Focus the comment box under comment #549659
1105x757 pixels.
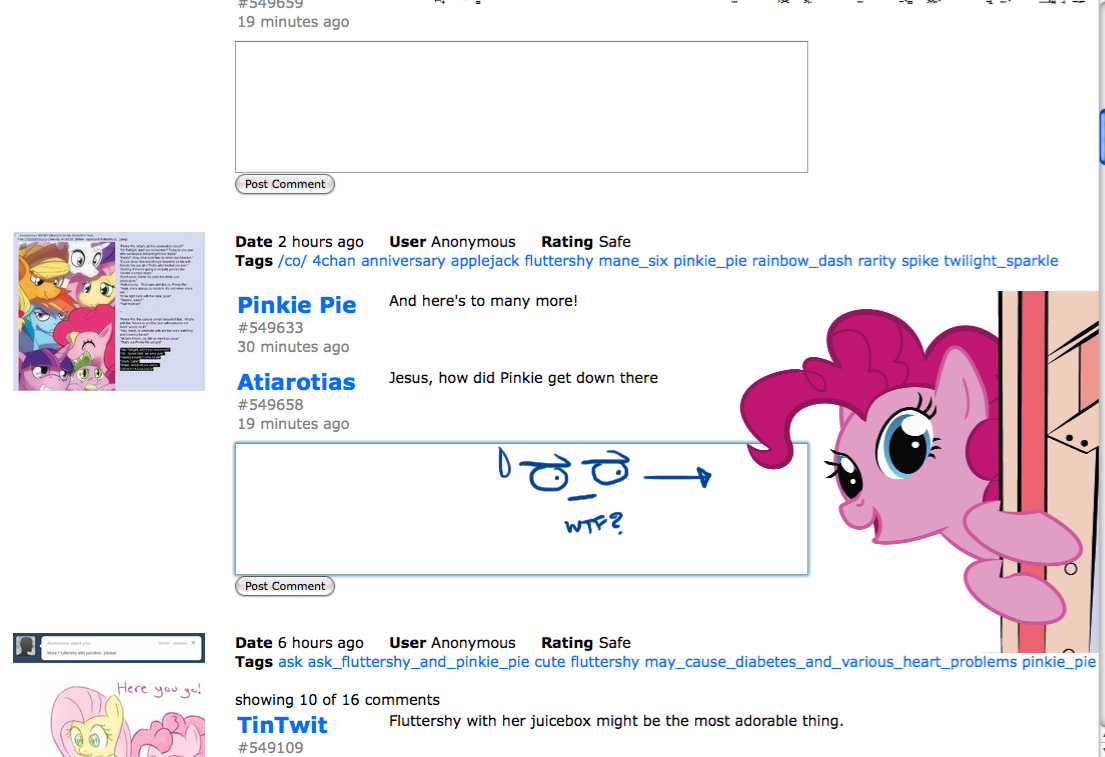[x=521, y=107]
